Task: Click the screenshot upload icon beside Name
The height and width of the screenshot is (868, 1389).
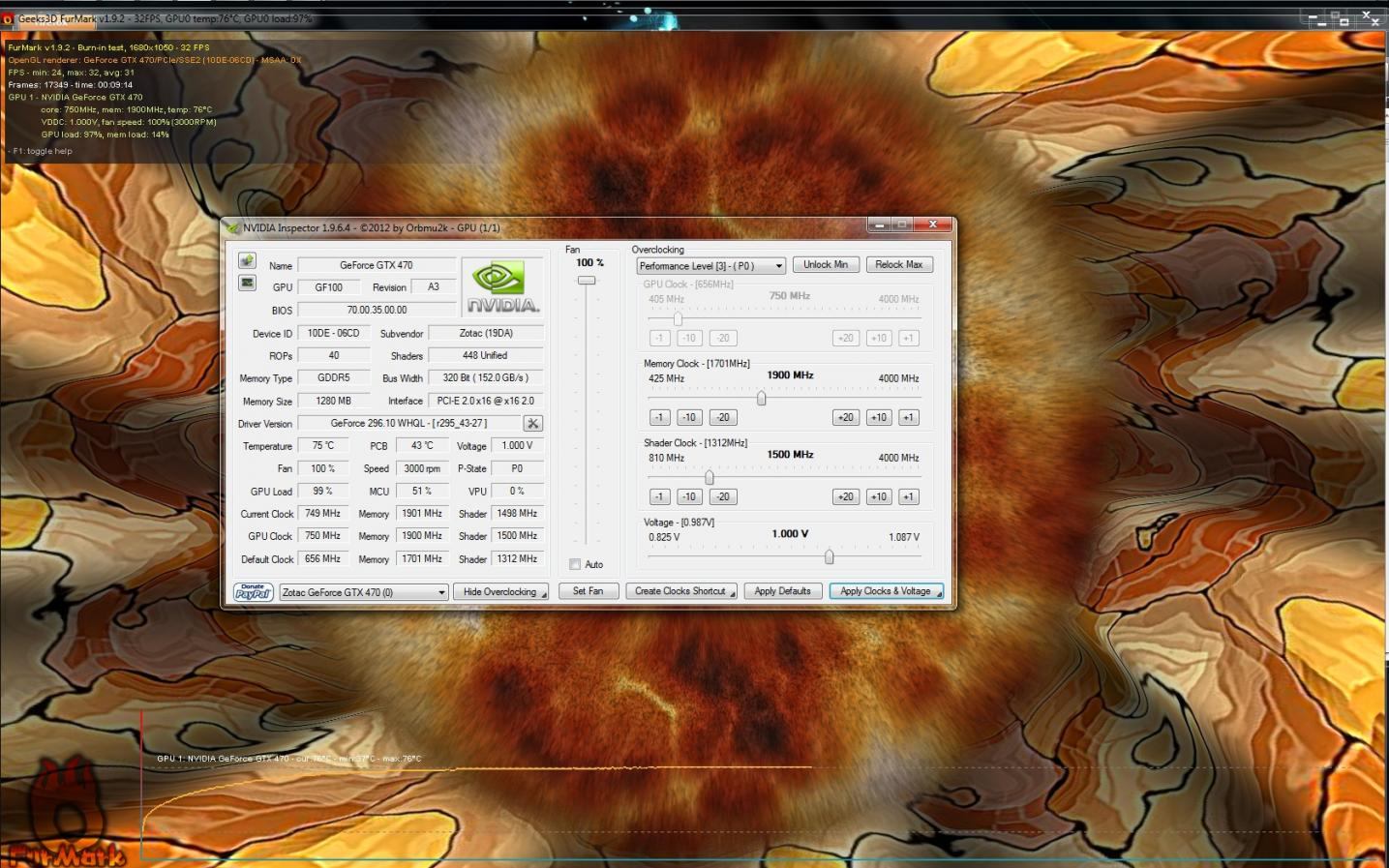Action: [x=247, y=260]
